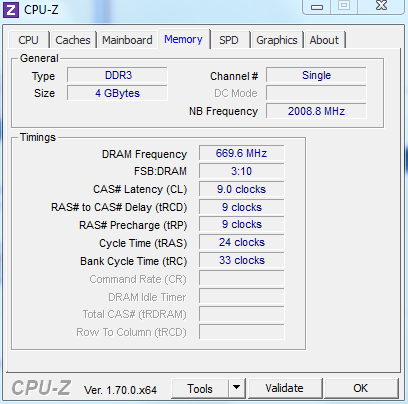The image size is (408, 404).
Task: Click the CAS# Latency (CL) label
Action: 140,190
